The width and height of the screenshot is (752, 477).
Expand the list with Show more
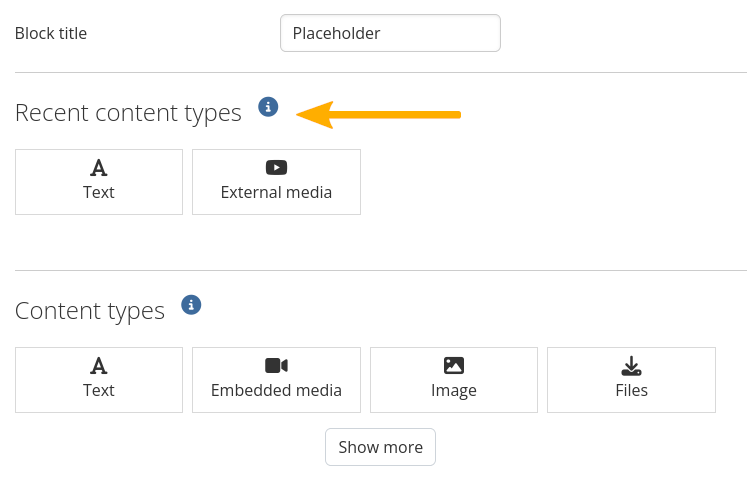pyautogui.click(x=380, y=447)
